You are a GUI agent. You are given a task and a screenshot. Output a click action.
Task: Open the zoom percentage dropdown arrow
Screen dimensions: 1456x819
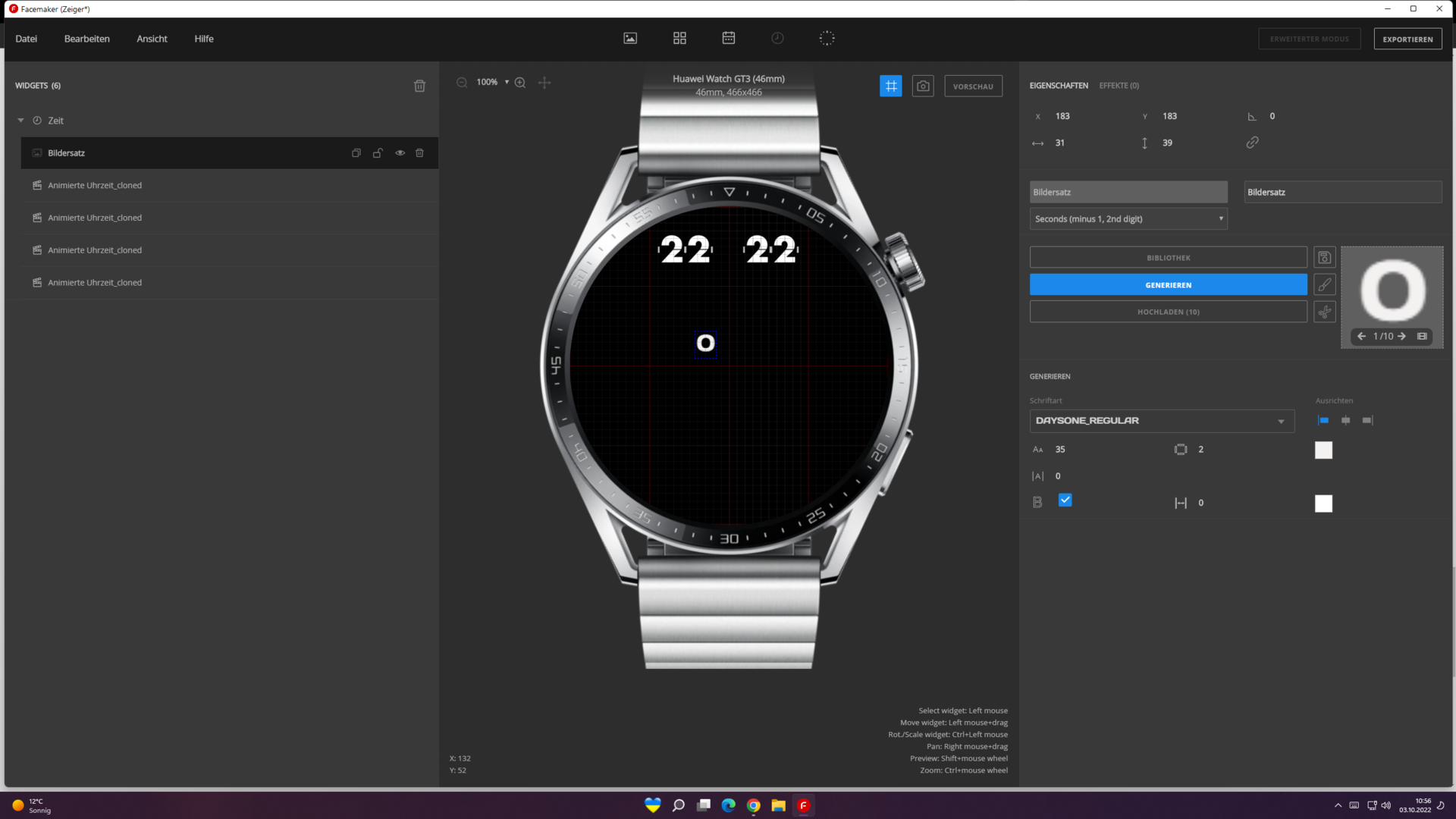(x=507, y=82)
